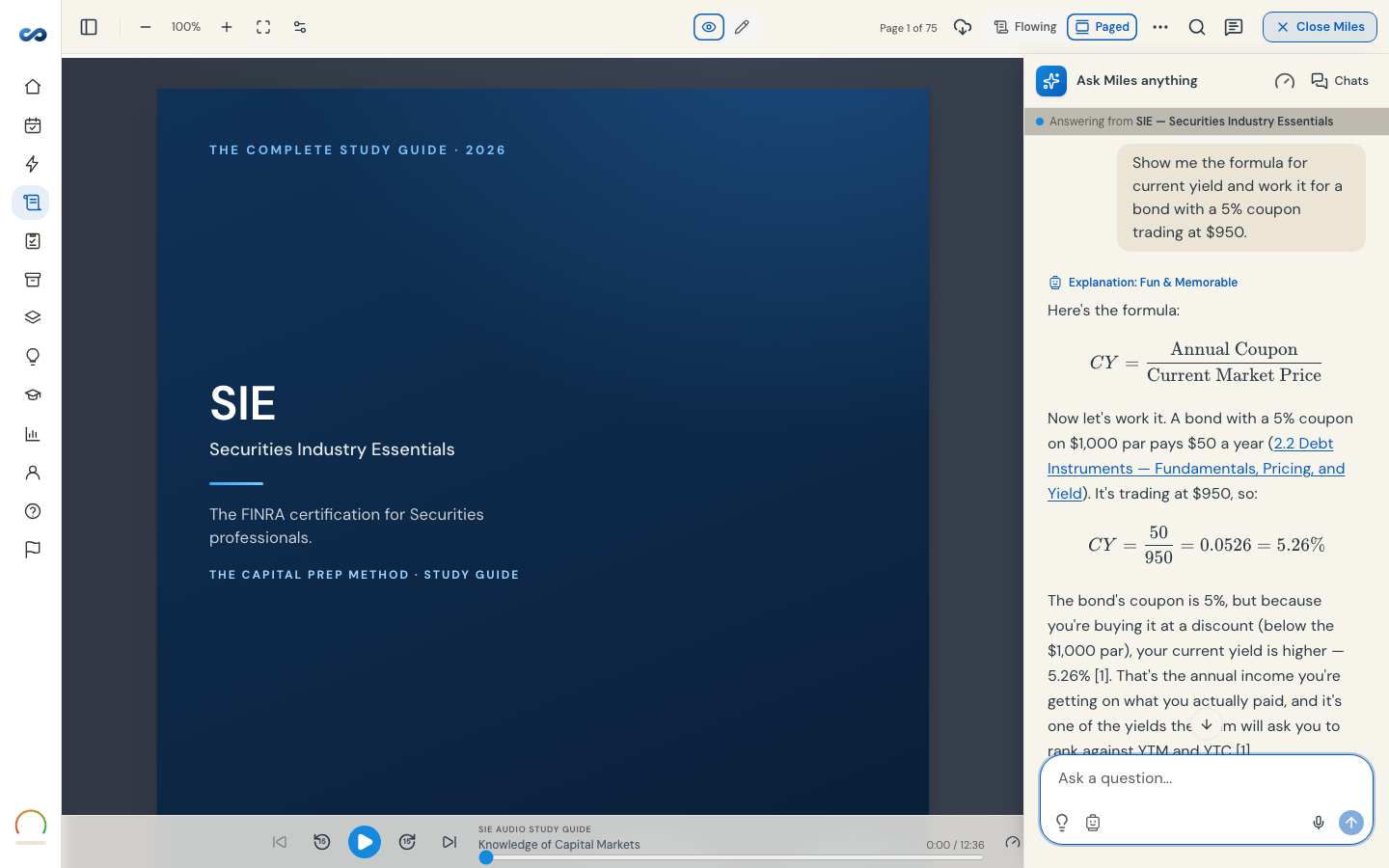The image size is (1389, 868).
Task: Close Miles panel button
Action: tap(1320, 27)
